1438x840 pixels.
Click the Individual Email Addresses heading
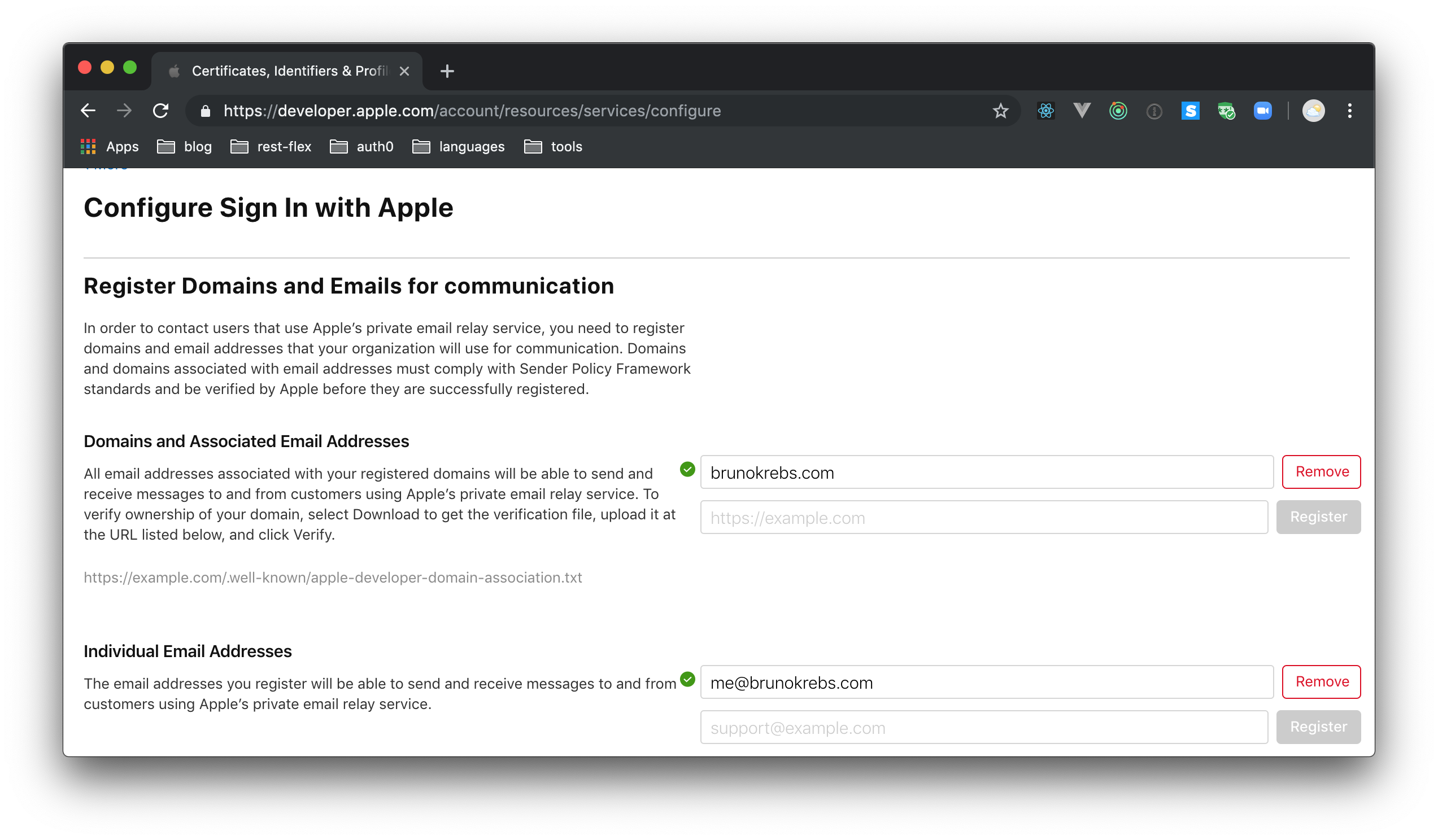click(188, 651)
